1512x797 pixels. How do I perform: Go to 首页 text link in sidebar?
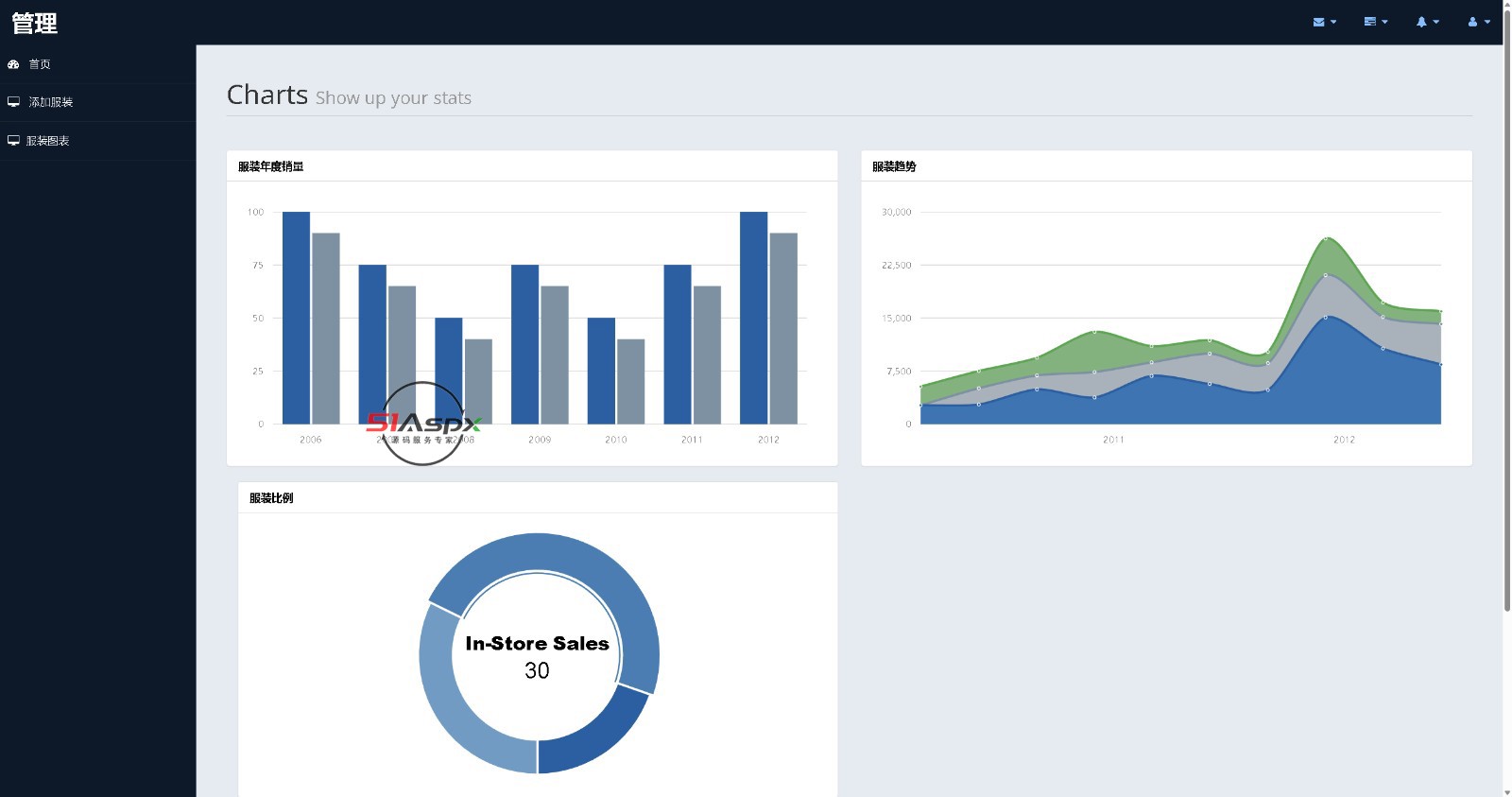tap(40, 64)
